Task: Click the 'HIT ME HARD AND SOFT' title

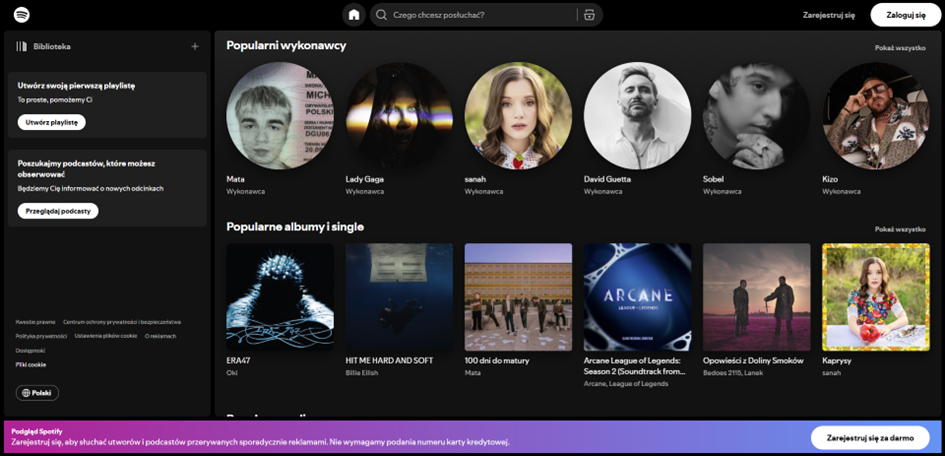Action: [x=389, y=360]
